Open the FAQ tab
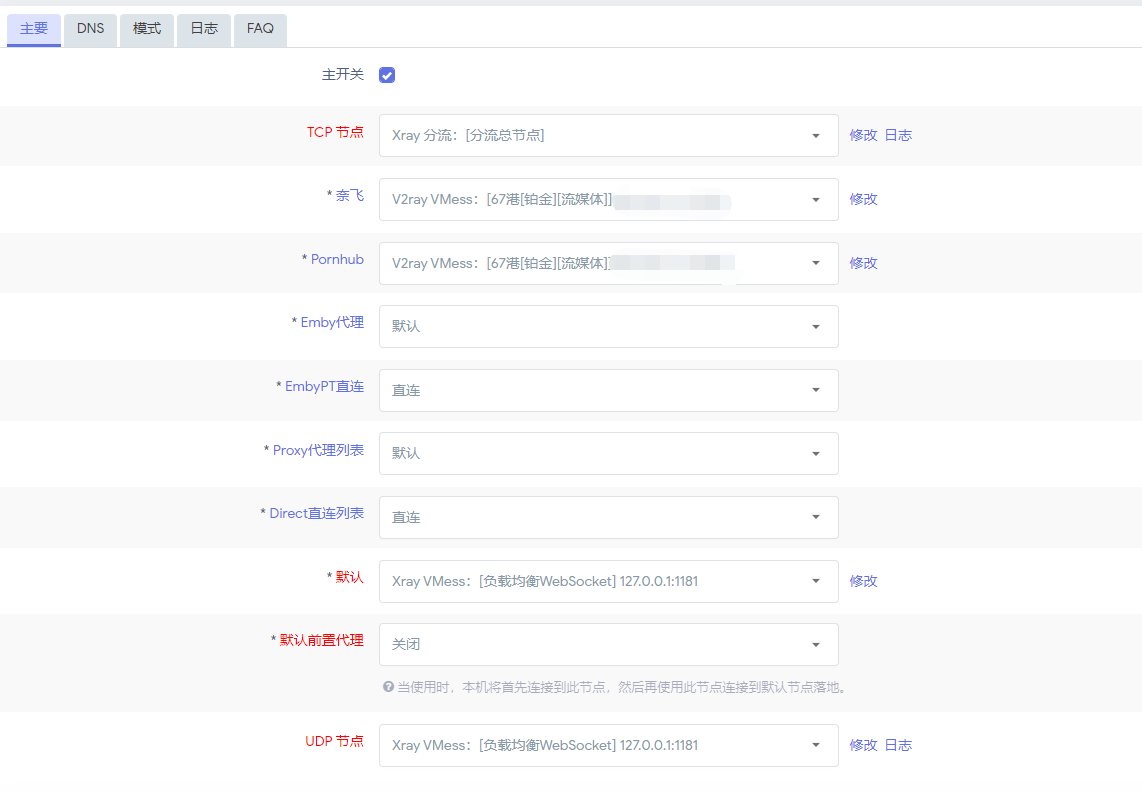This screenshot has height=791, width=1142. [x=259, y=30]
